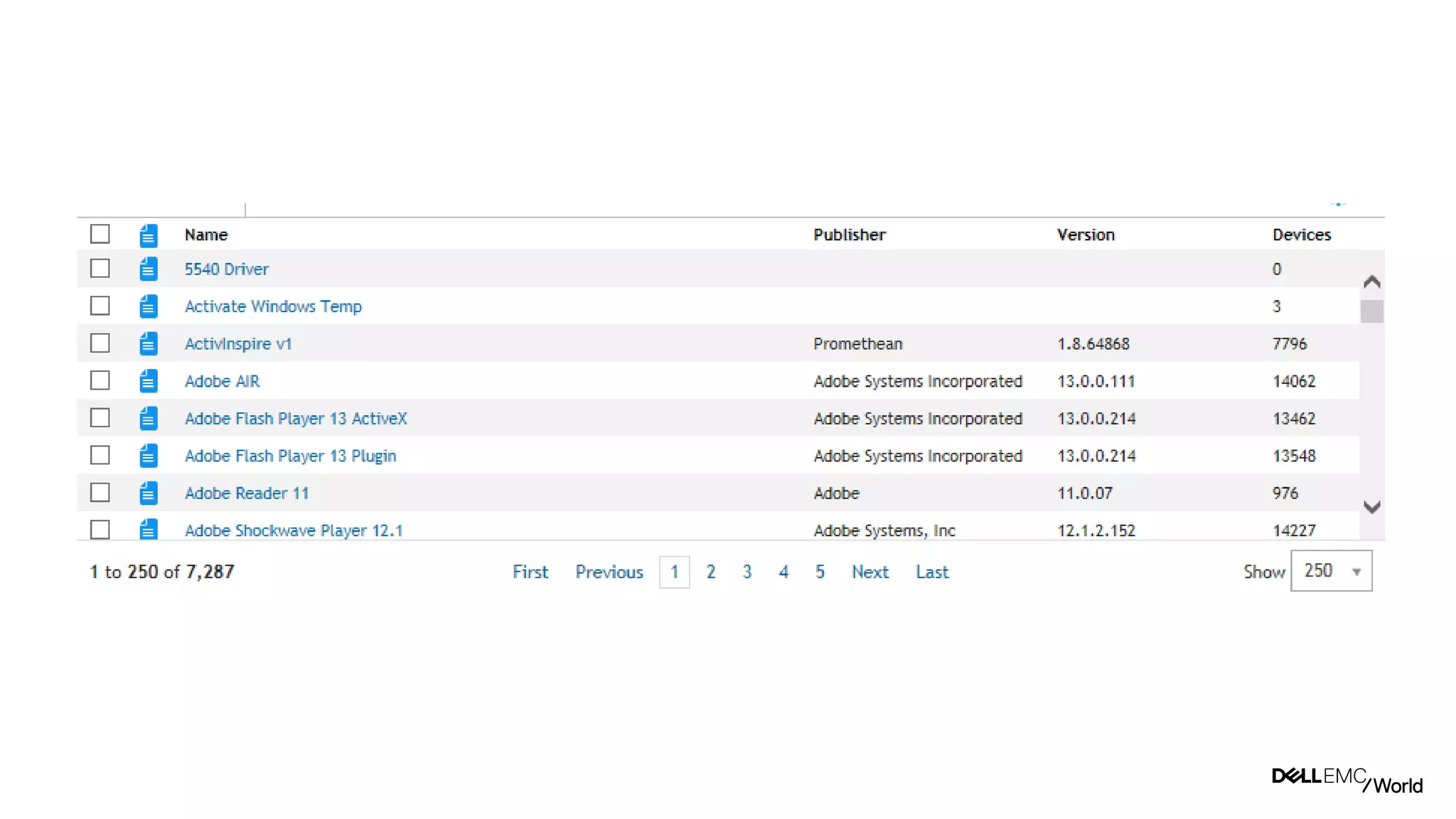Check the select-all checkbox in header

100,234
